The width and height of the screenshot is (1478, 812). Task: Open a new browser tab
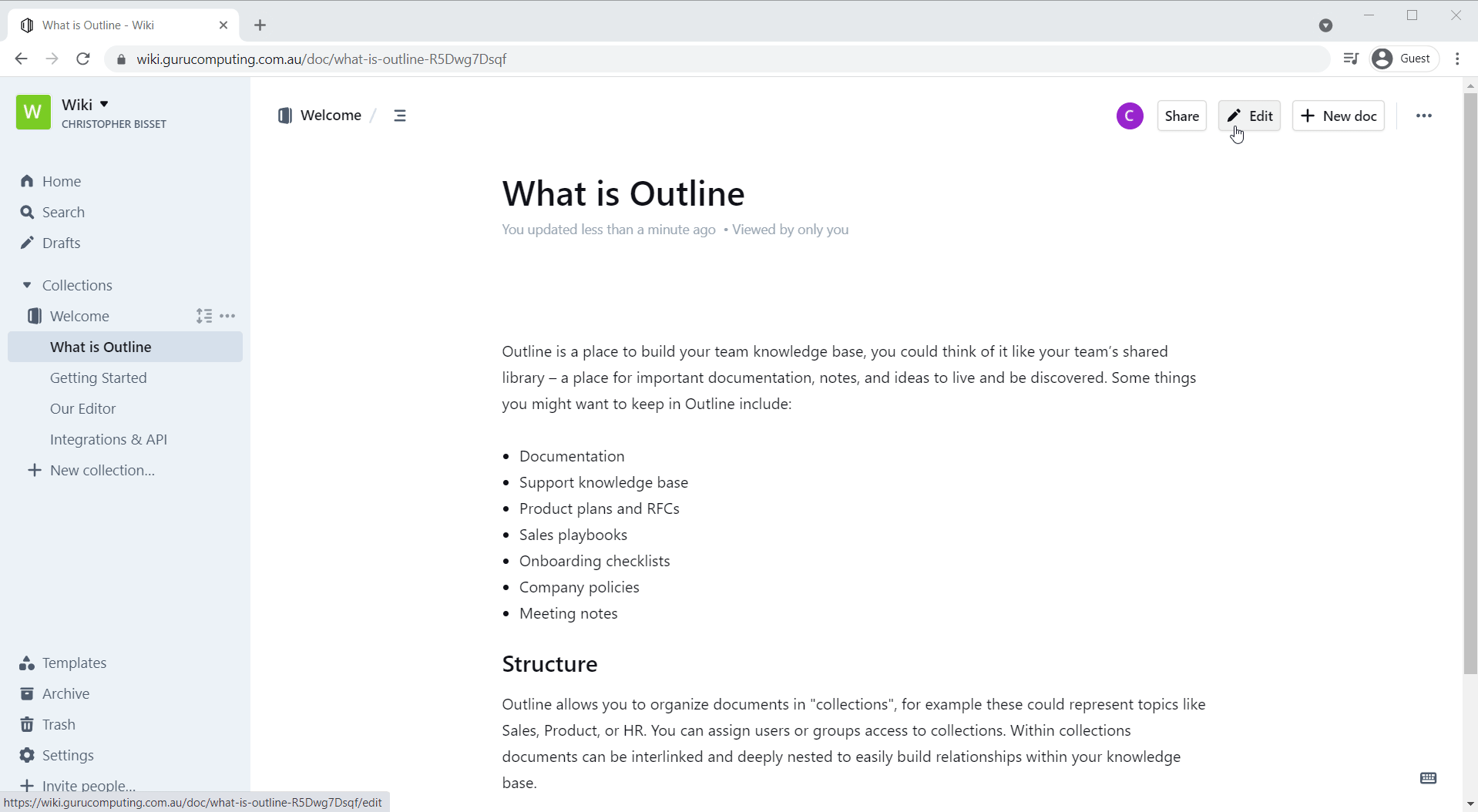pyautogui.click(x=260, y=25)
